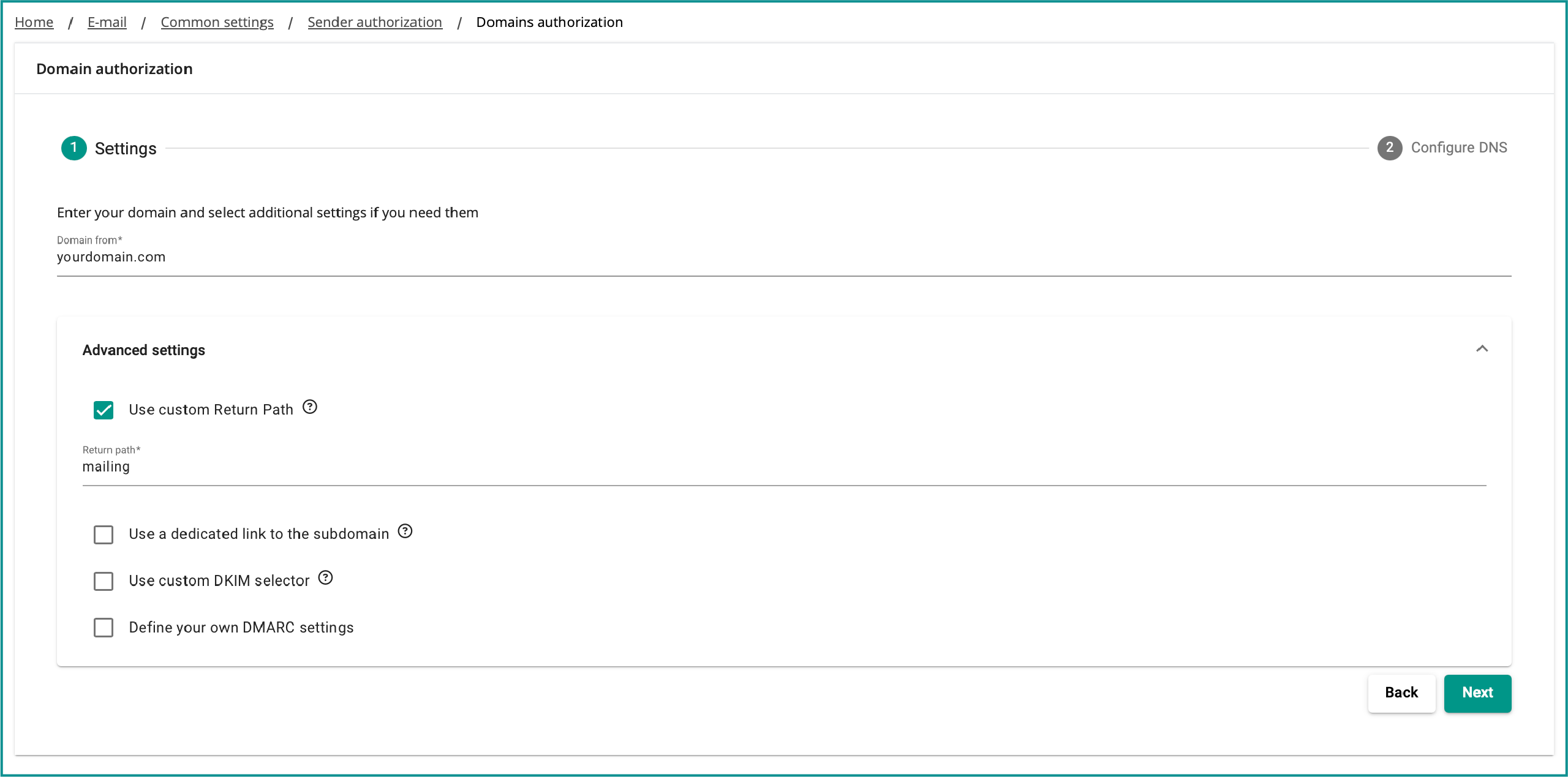Viewport: 1568px width, 777px height.
Task: Focus the Return path text field
Action: 784,467
